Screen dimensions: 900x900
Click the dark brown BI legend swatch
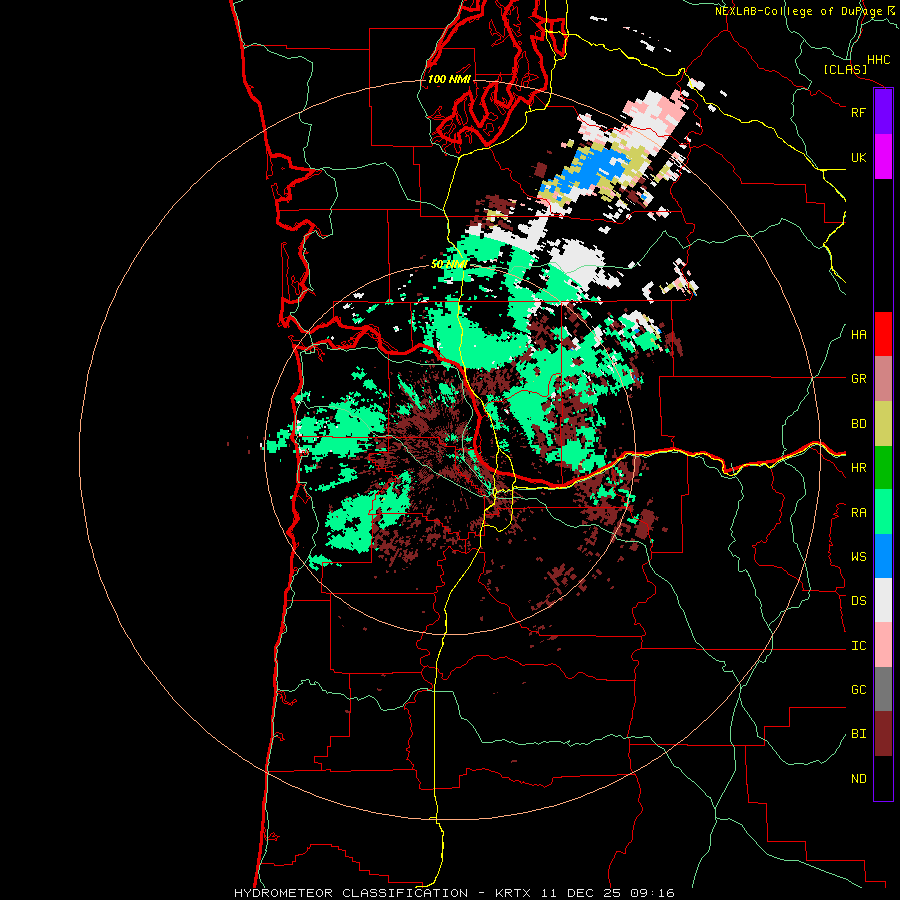click(x=883, y=734)
